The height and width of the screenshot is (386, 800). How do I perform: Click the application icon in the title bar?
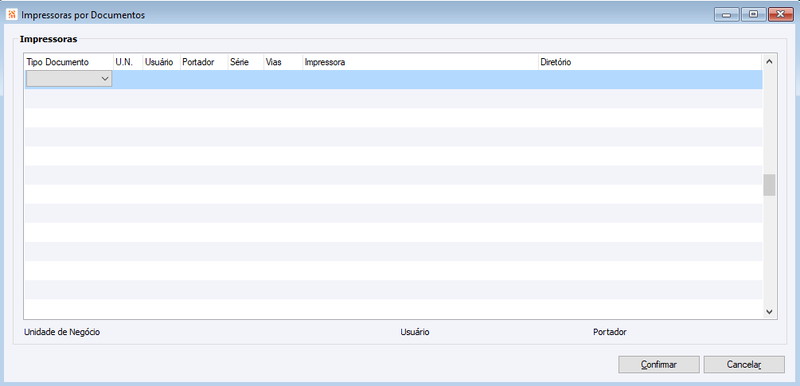[x=12, y=15]
